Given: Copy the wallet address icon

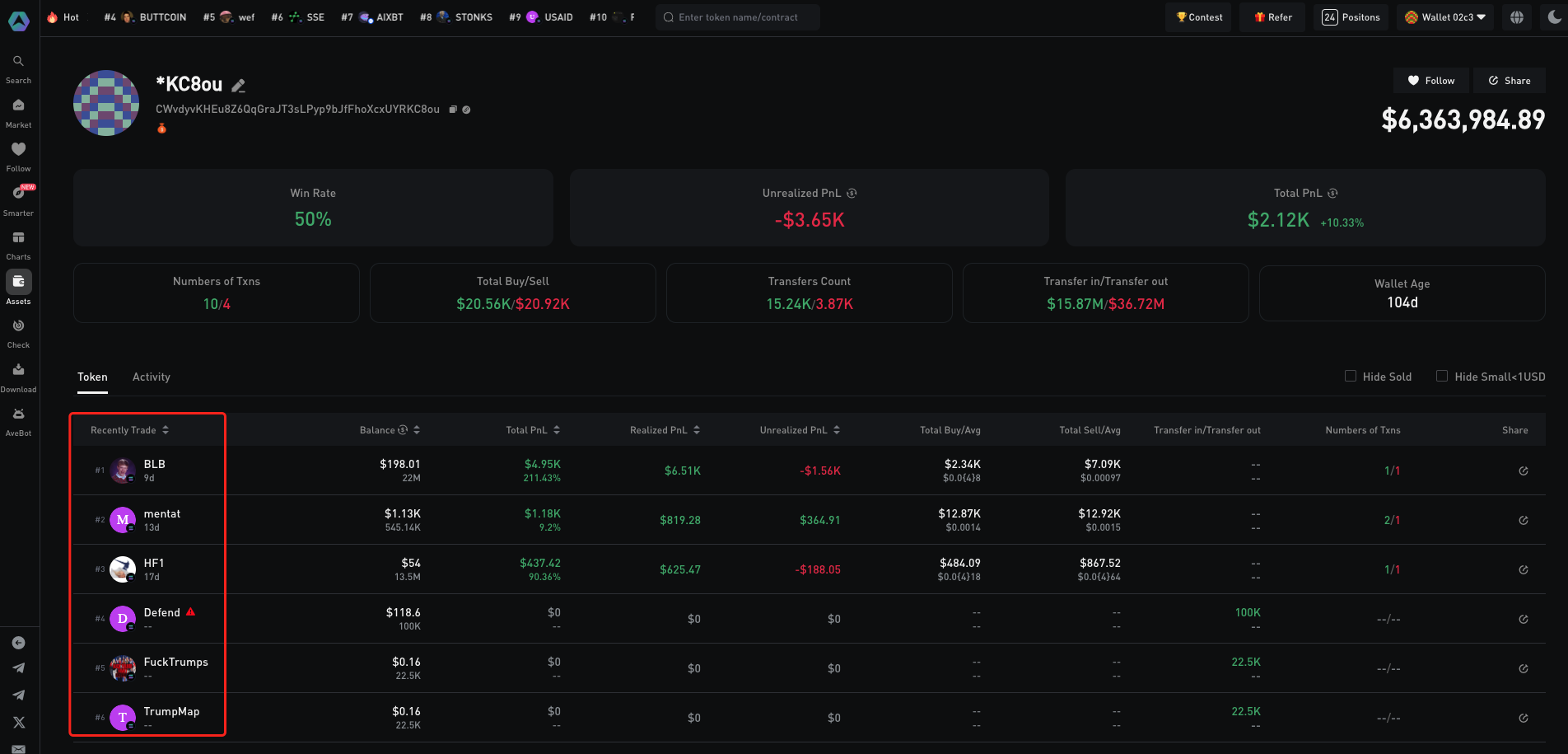Looking at the screenshot, I should (x=453, y=110).
